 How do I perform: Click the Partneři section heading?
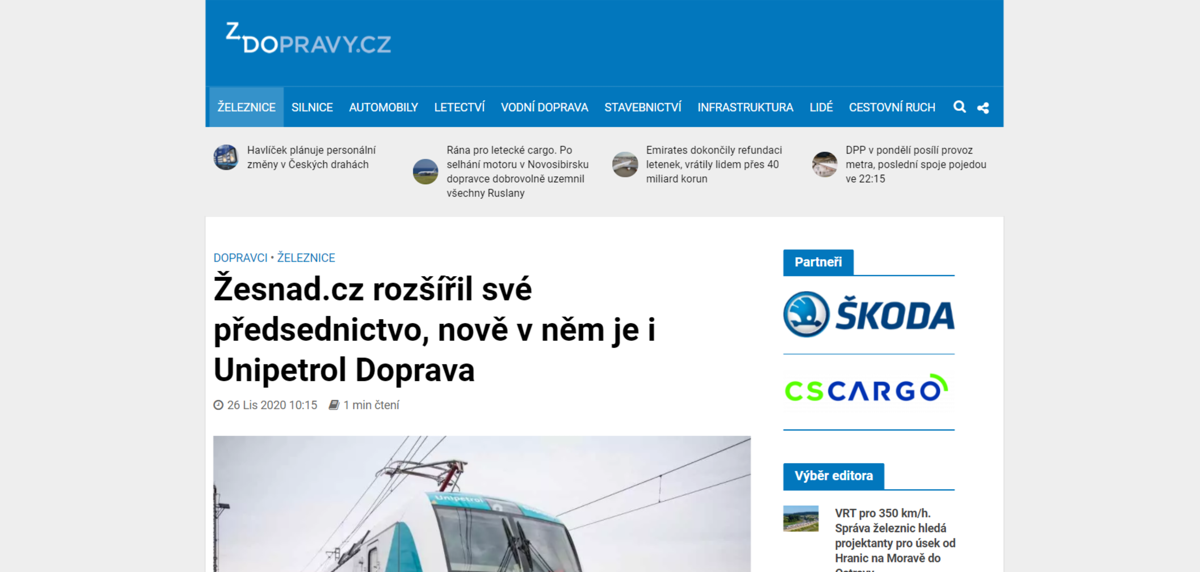click(x=818, y=262)
